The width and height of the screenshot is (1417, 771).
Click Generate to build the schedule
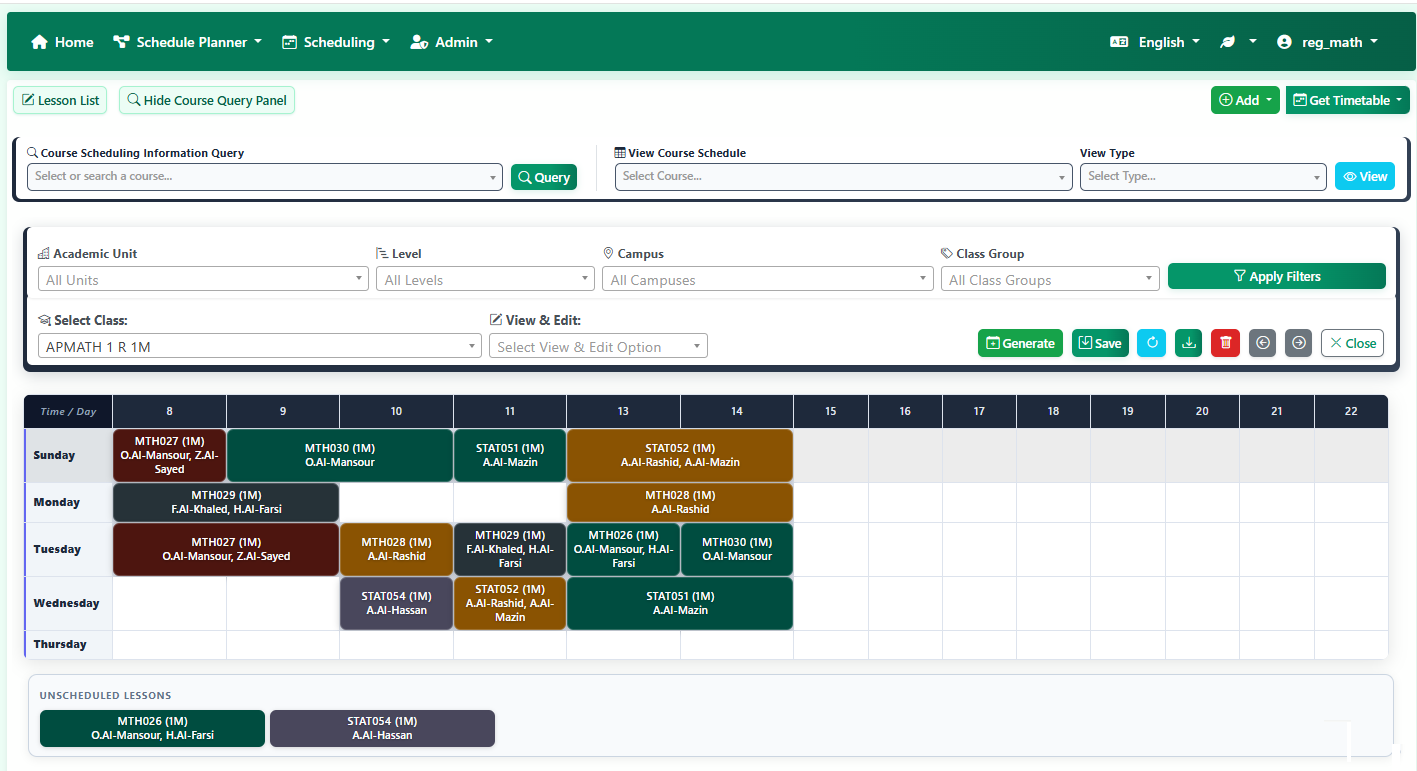coord(1020,343)
